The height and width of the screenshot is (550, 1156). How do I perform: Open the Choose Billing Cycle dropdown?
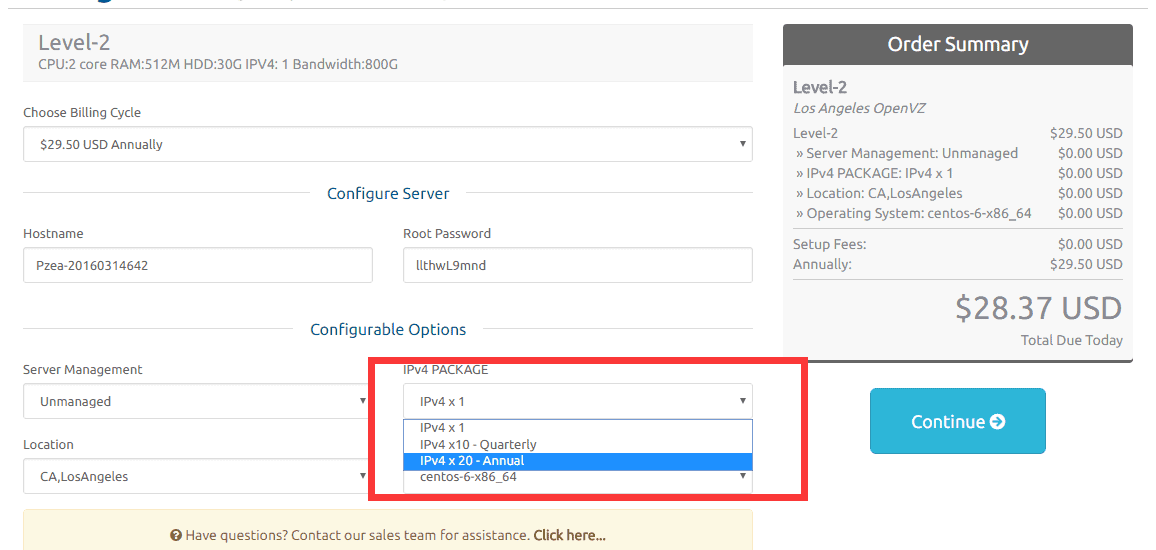pyautogui.click(x=387, y=144)
